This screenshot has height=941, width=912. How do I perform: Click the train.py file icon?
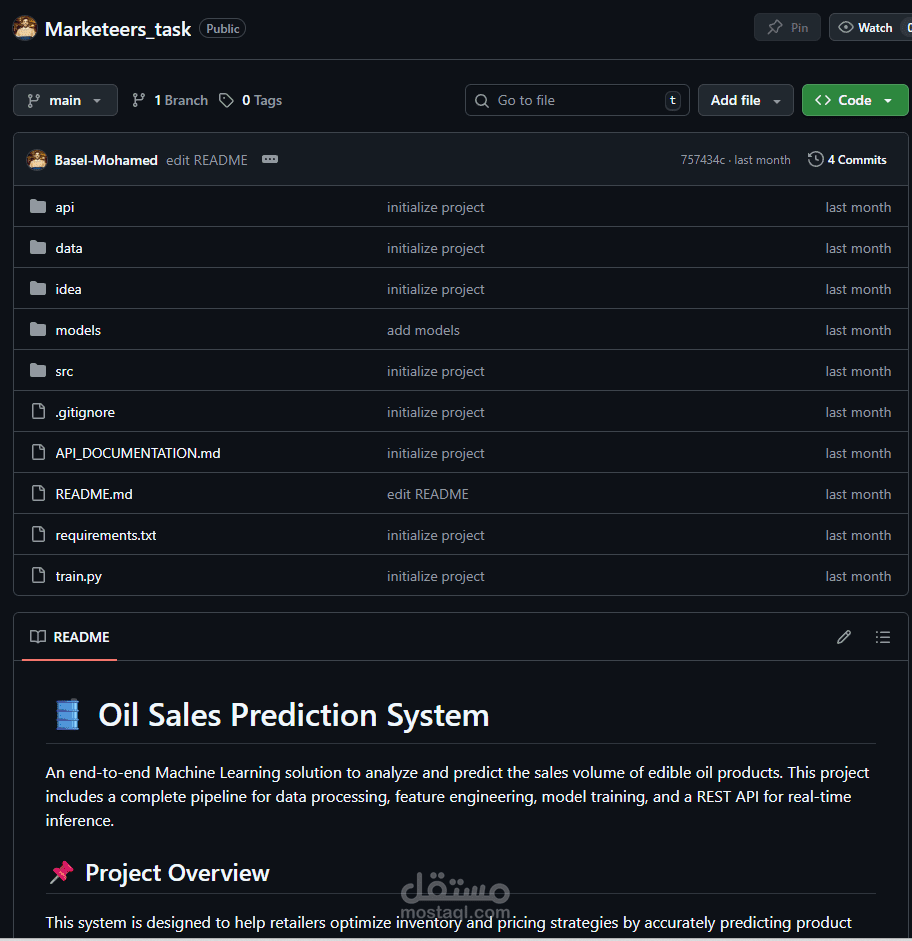pyautogui.click(x=38, y=576)
